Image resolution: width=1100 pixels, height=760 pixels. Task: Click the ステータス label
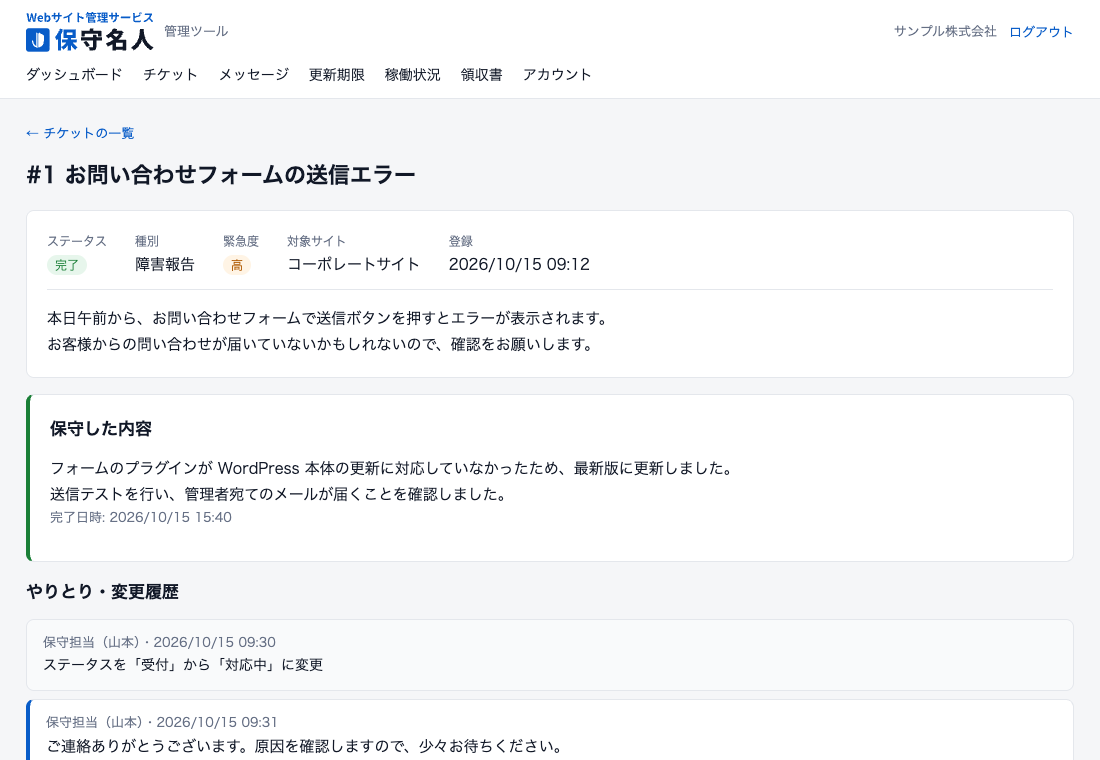76,241
